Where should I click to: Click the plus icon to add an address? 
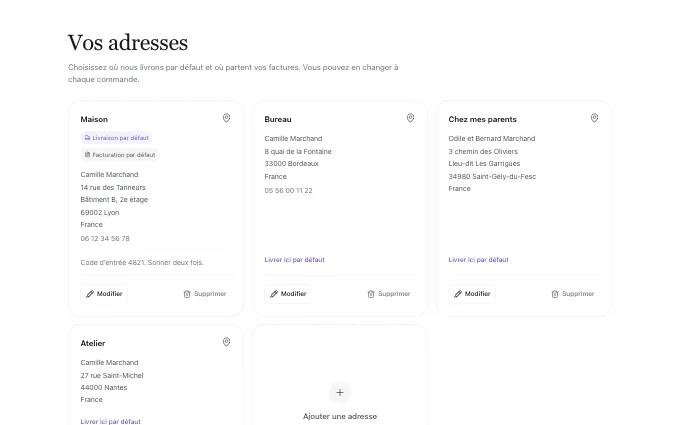point(340,392)
